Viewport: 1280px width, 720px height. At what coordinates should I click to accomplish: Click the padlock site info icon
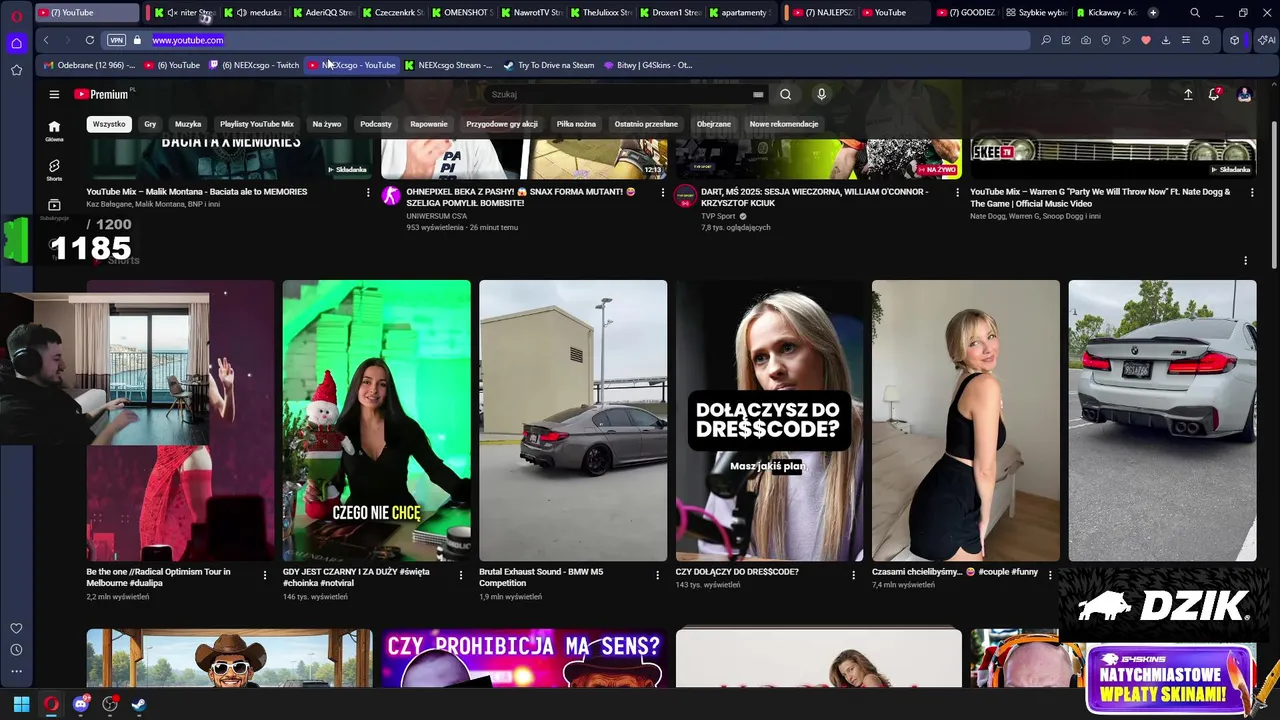click(x=137, y=40)
